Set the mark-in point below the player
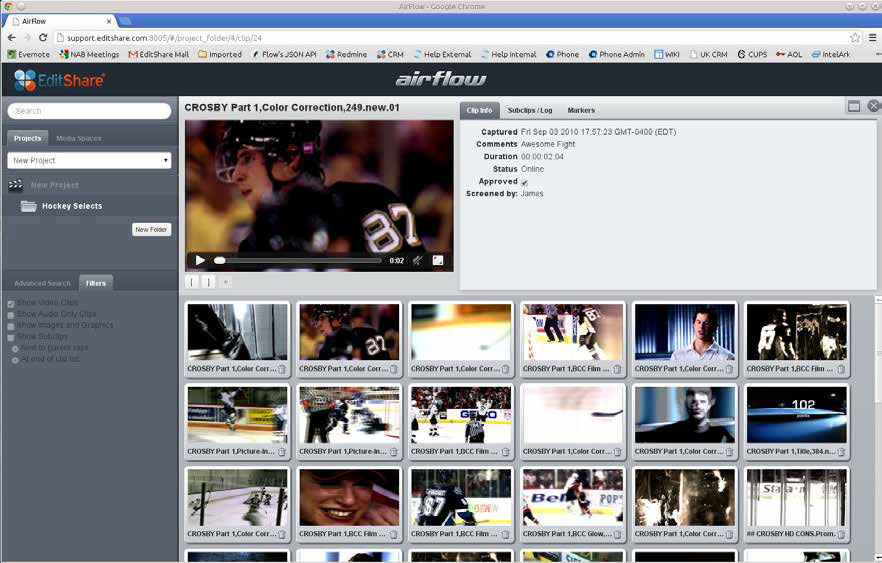This screenshot has width=882, height=563. [x=192, y=282]
